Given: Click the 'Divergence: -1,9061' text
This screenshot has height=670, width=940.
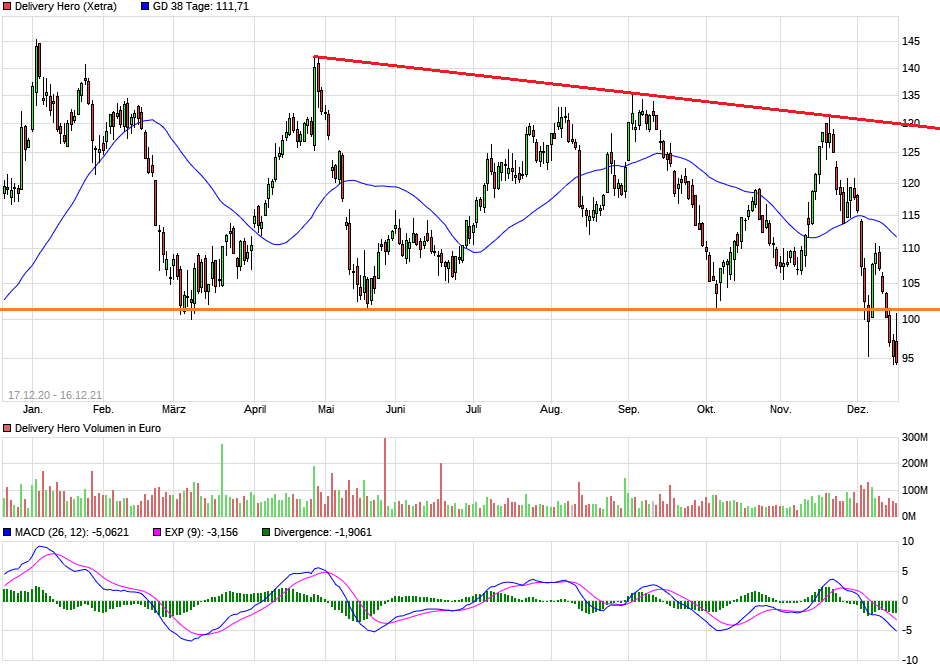Looking at the screenshot, I should pyautogui.click(x=323, y=532).
